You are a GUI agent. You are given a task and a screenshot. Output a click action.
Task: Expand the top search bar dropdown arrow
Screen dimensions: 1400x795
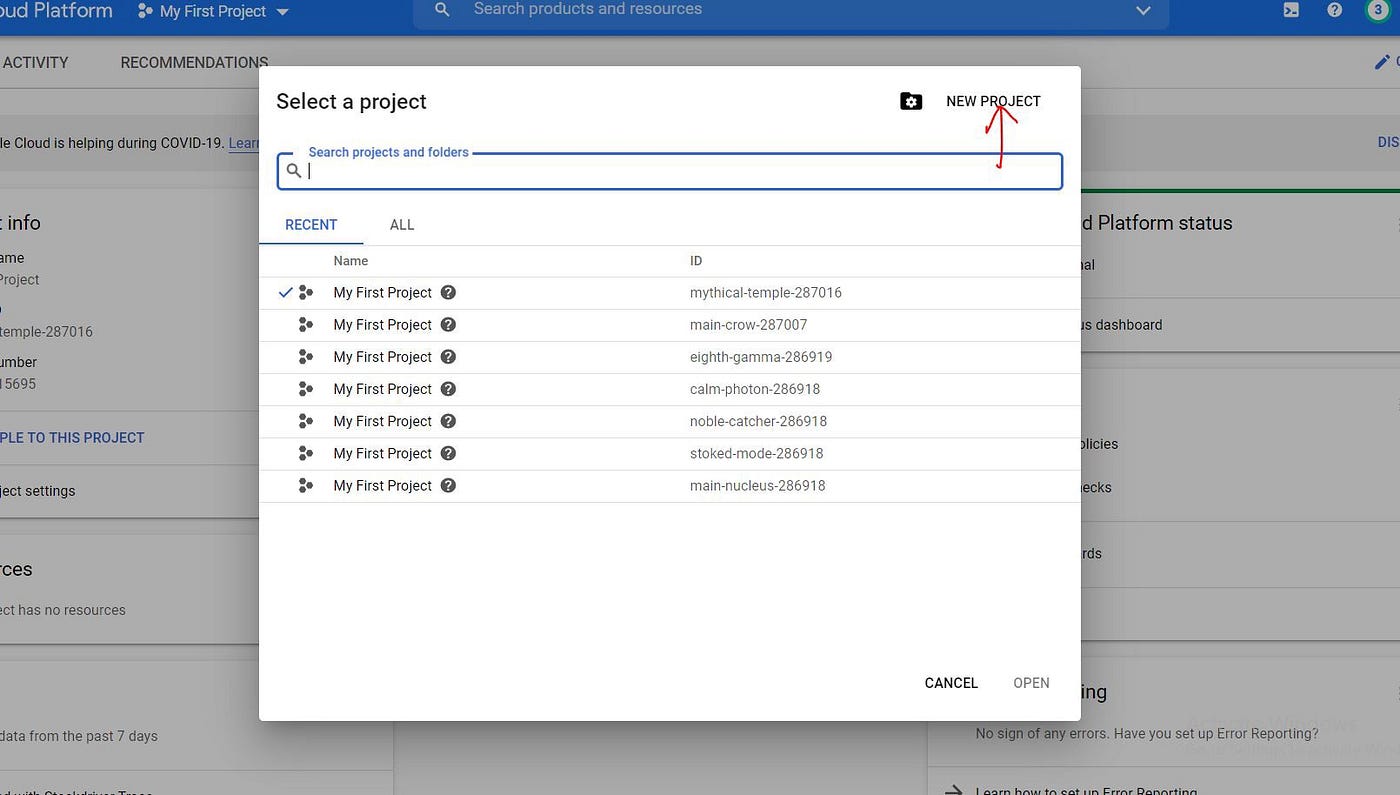pos(1143,10)
